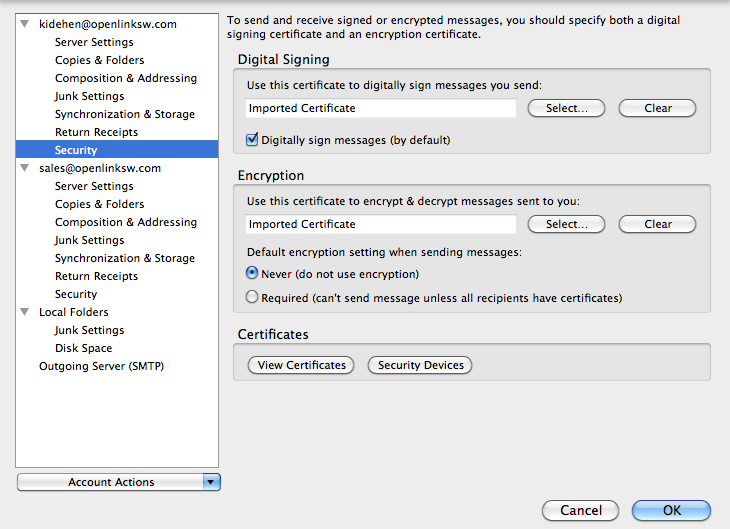The width and height of the screenshot is (730, 529).
Task: Click the encryption certificate text field
Action: click(x=381, y=224)
